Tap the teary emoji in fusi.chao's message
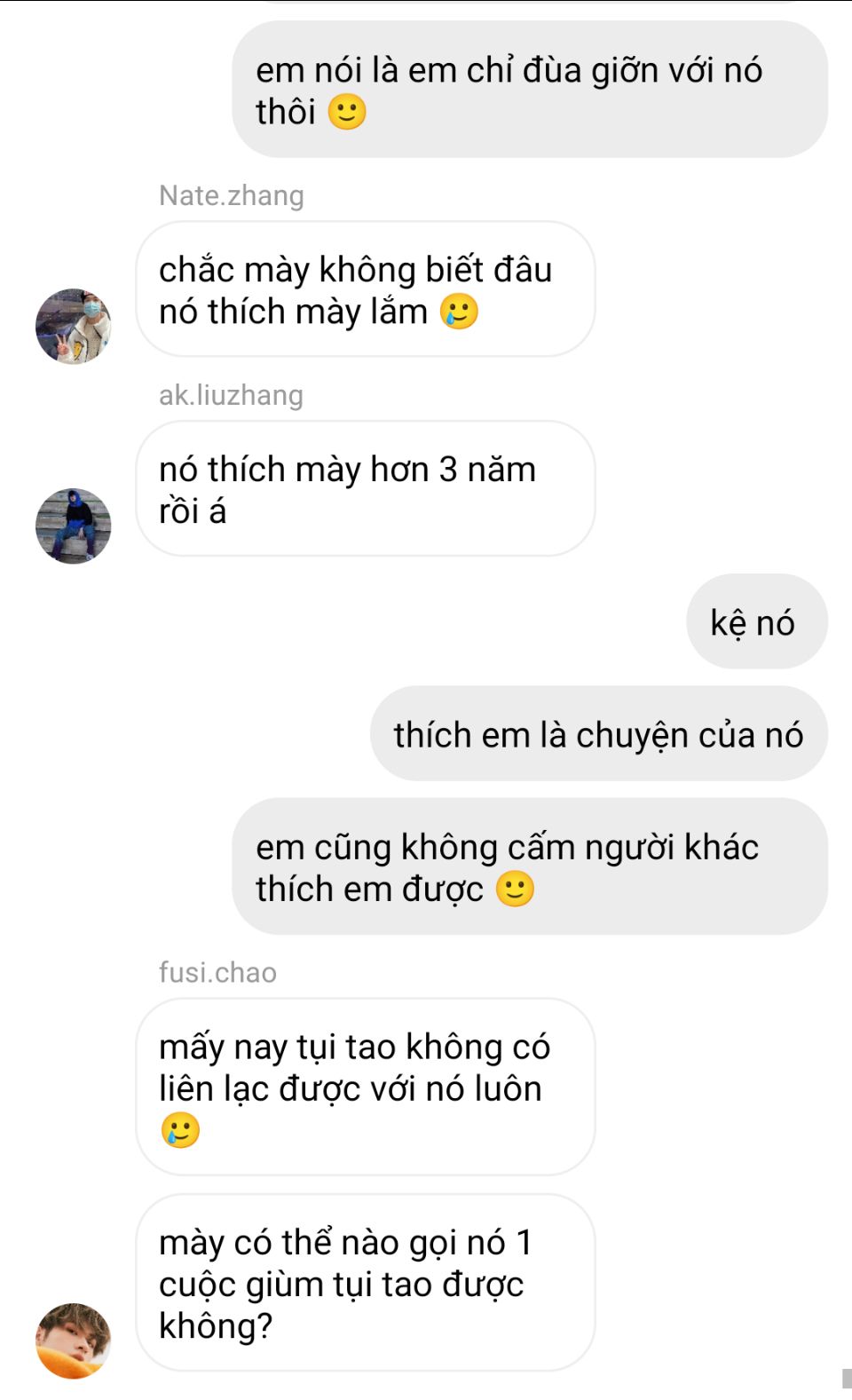This screenshot has height=1400, width=852. [x=180, y=1130]
